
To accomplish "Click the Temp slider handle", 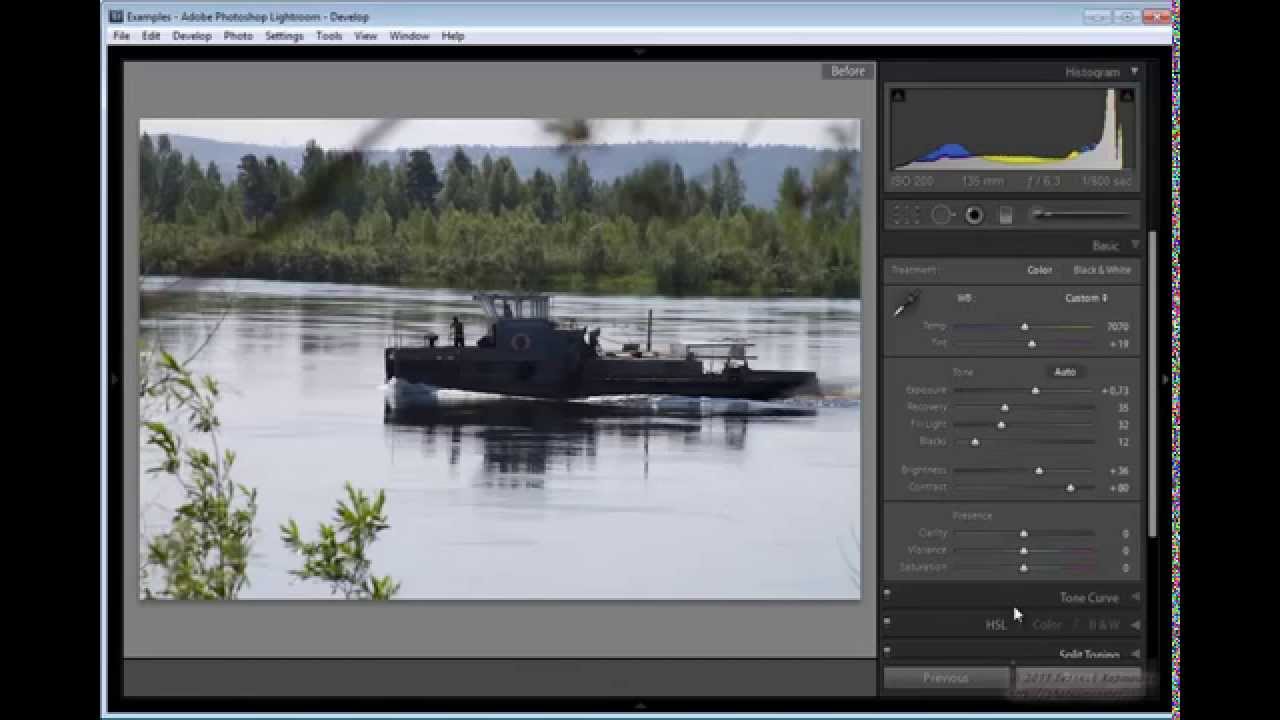I will (1024, 327).
